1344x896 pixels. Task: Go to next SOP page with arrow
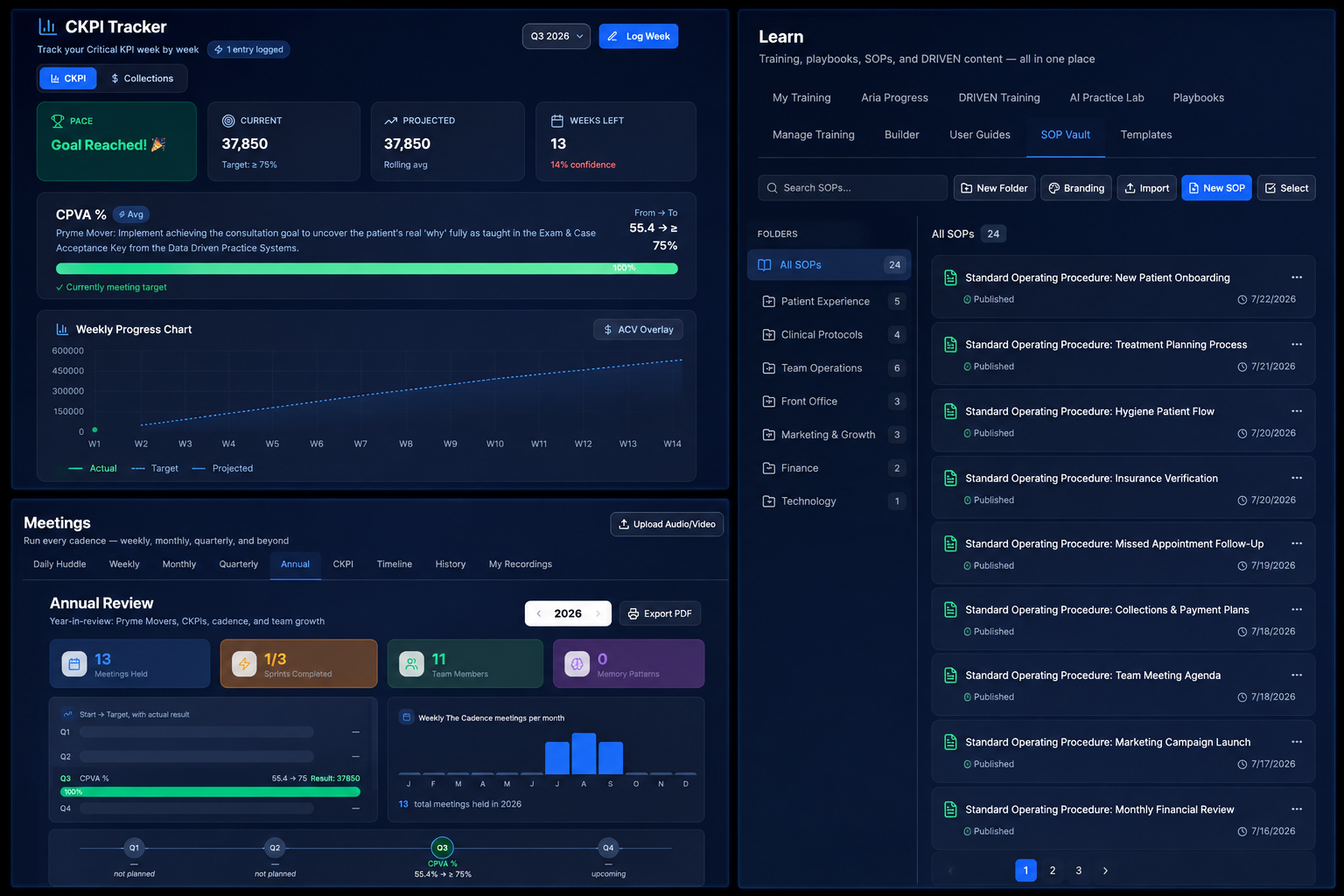[1105, 871]
